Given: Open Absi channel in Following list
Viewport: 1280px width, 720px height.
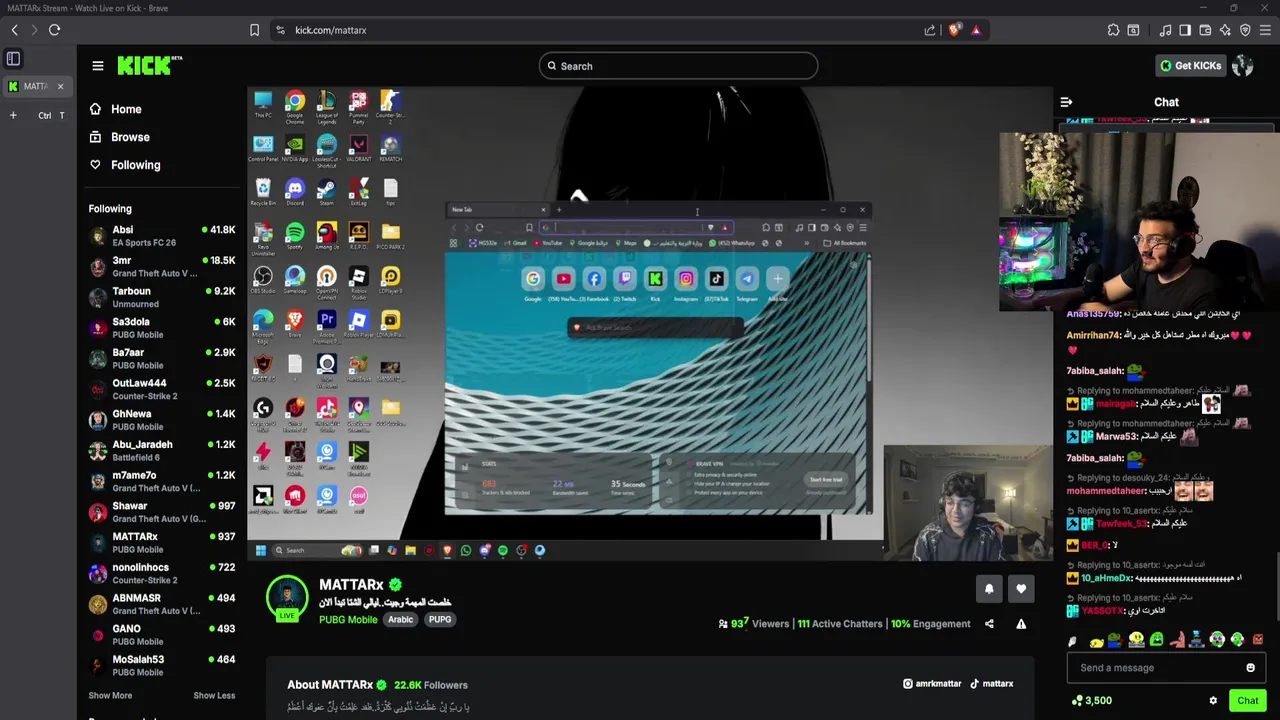Looking at the screenshot, I should 162,236.
